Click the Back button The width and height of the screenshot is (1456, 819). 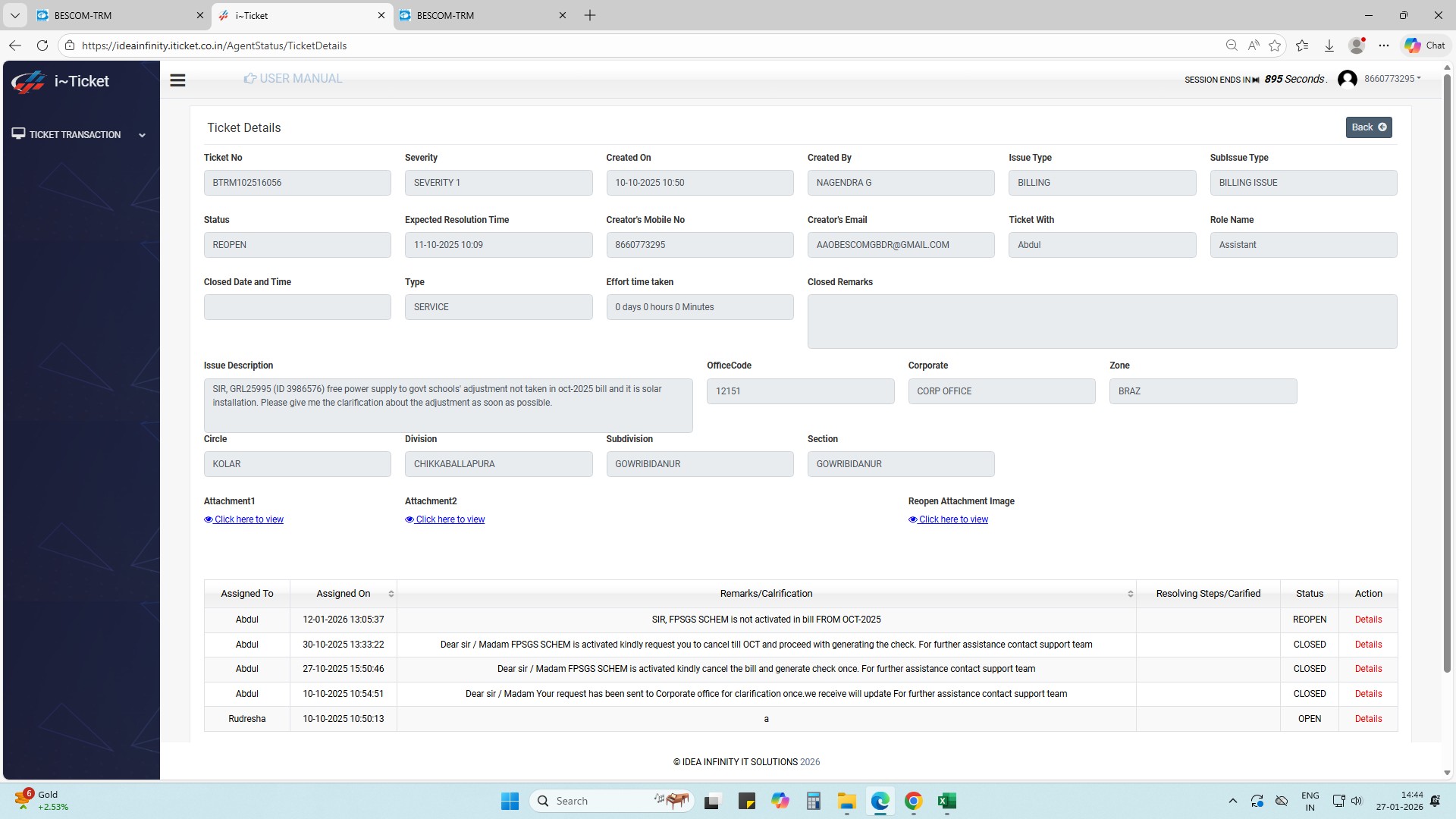click(1368, 127)
